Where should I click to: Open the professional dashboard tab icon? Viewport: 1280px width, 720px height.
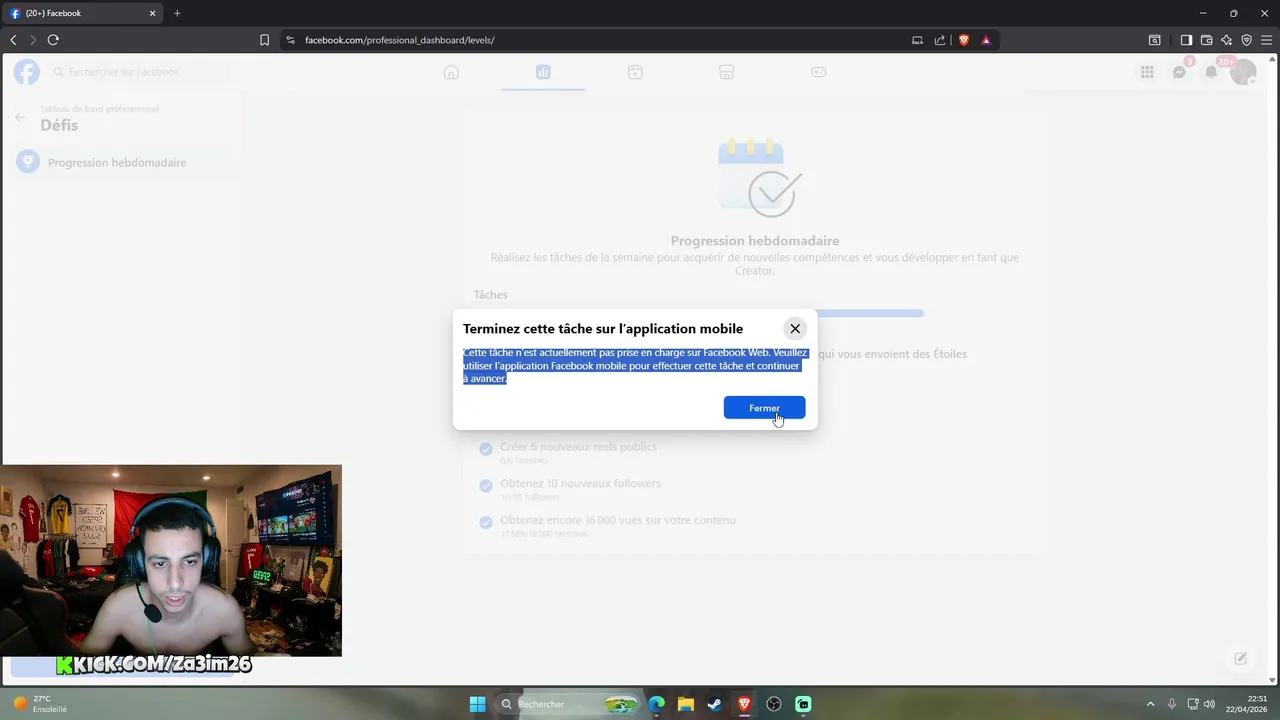click(543, 72)
